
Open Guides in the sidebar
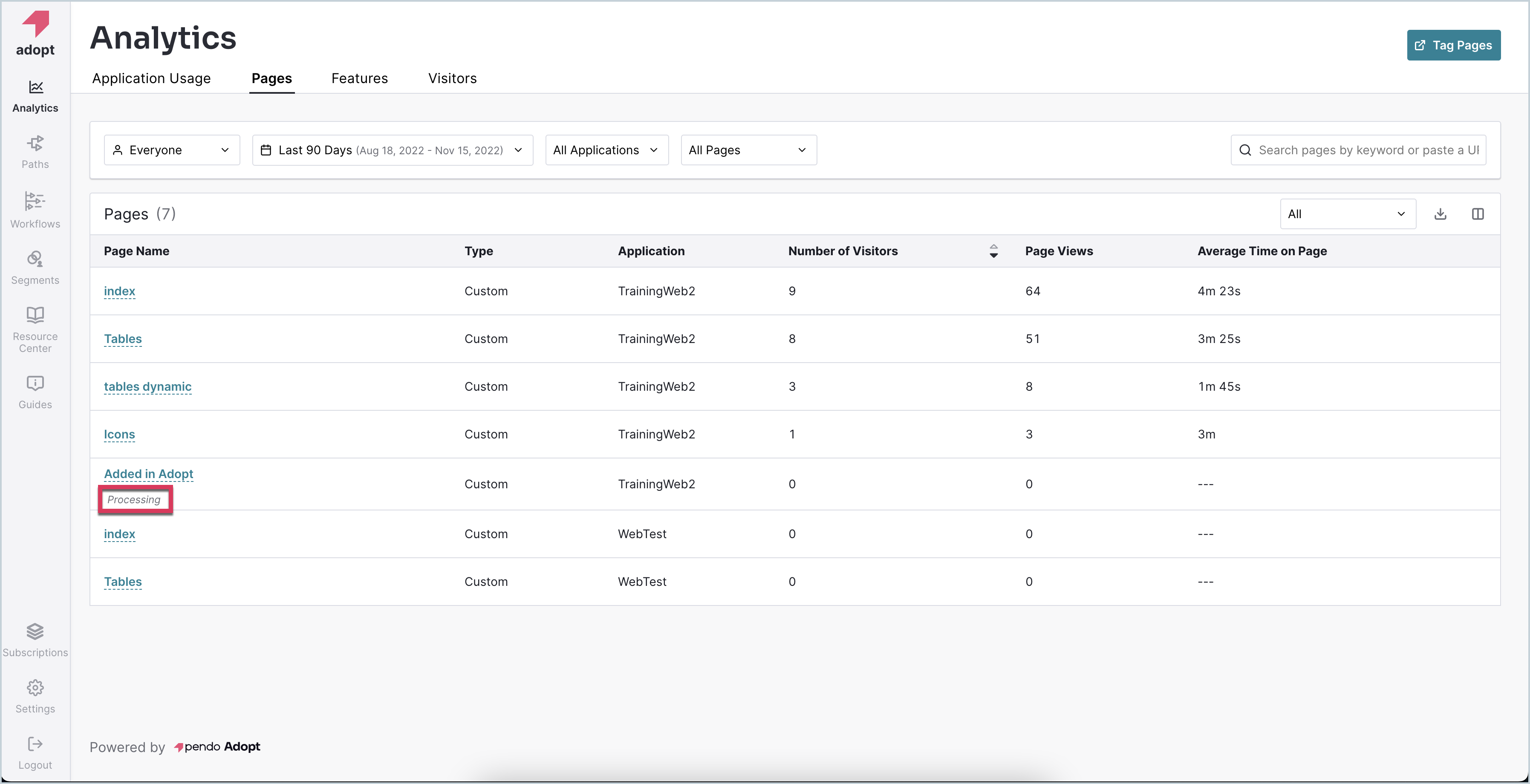tap(35, 392)
